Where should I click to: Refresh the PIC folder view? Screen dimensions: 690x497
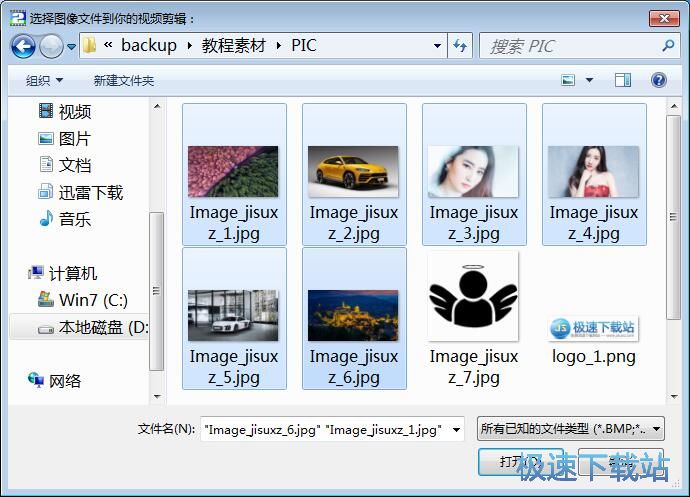(460, 45)
